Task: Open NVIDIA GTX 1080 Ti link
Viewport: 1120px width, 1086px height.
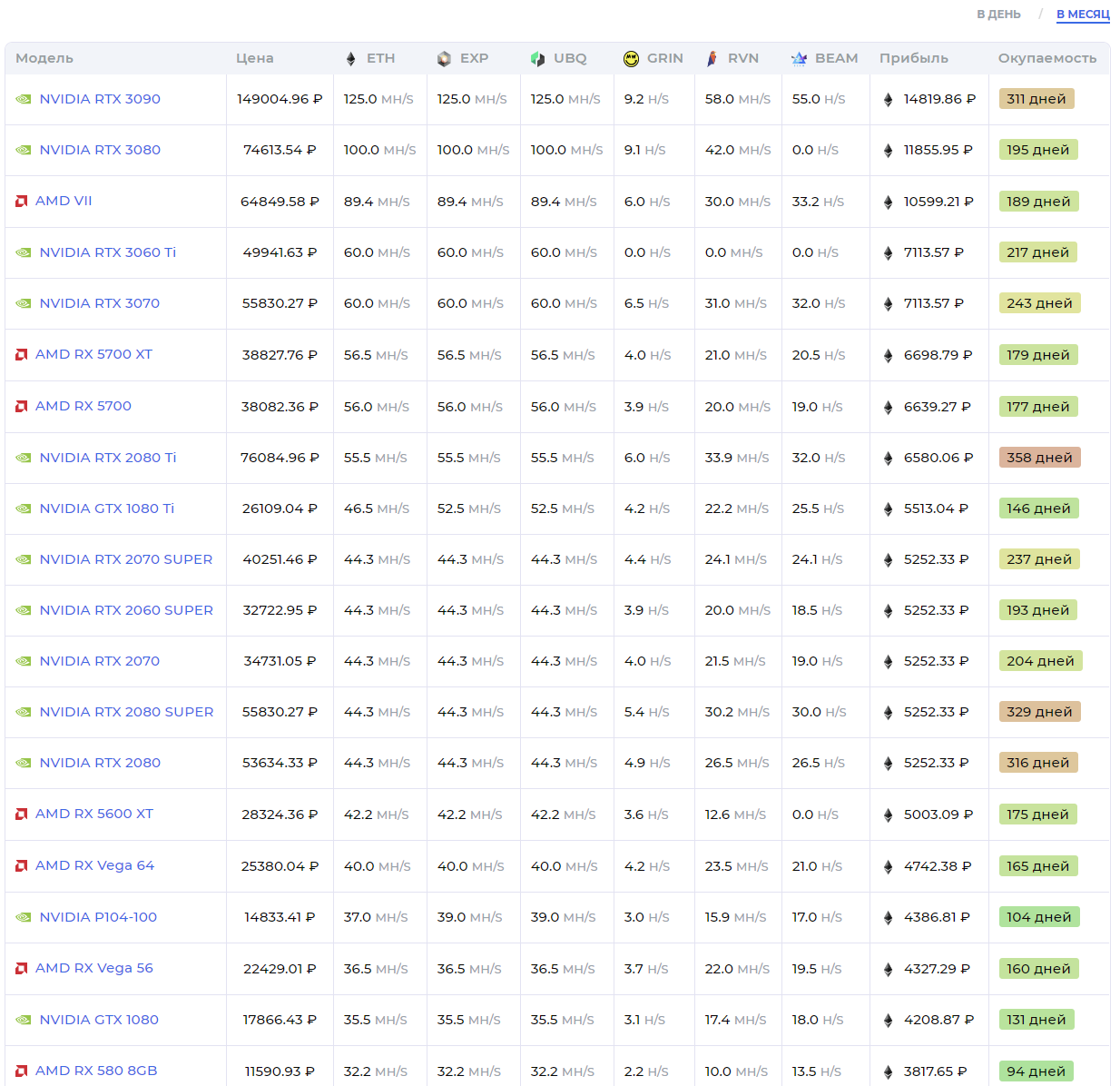Action: [x=107, y=508]
